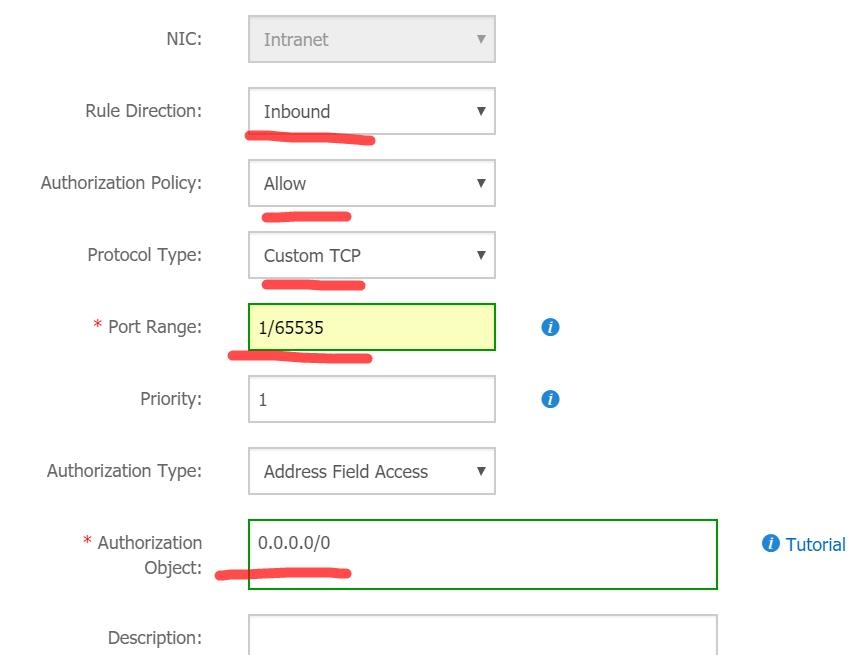The image size is (858, 655).
Task: Click the NIC dropdown arrow
Action: pyautogui.click(x=481, y=39)
